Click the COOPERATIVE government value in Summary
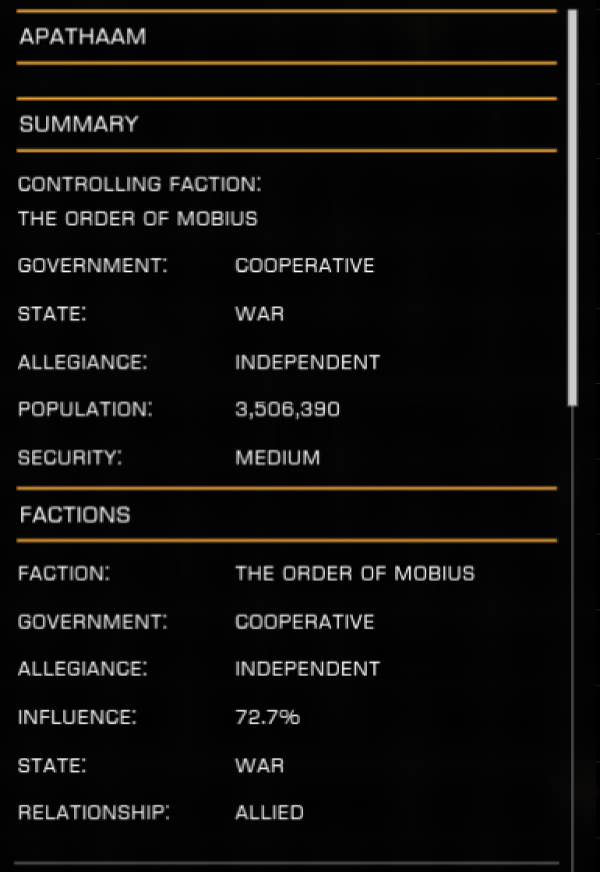Viewport: 600px width, 872px height. point(305,266)
